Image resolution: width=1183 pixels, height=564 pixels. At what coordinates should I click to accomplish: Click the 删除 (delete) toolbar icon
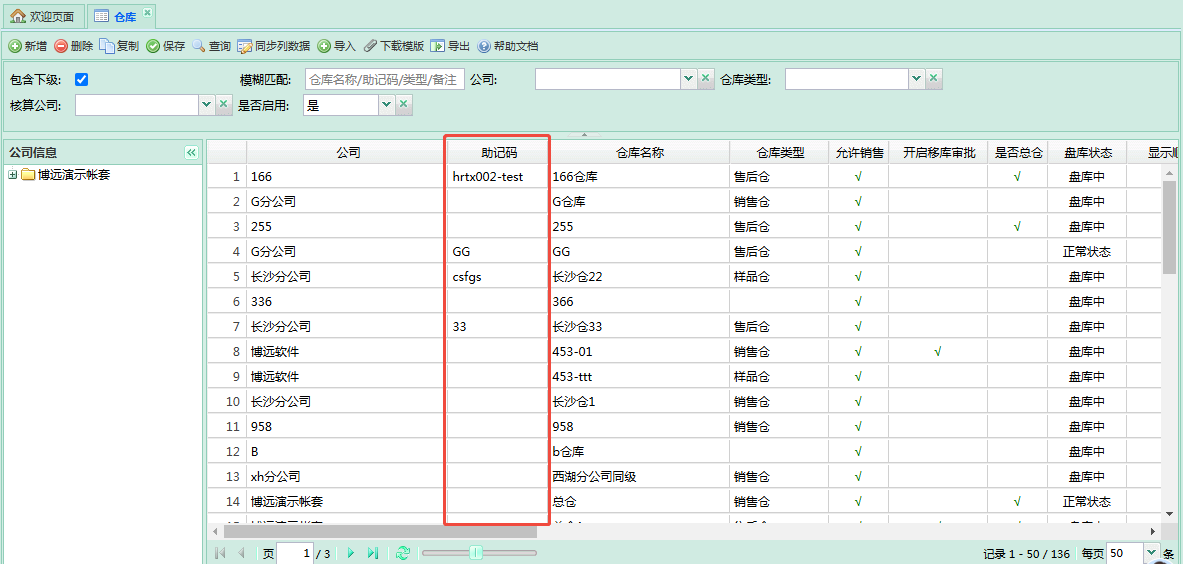click(61, 46)
